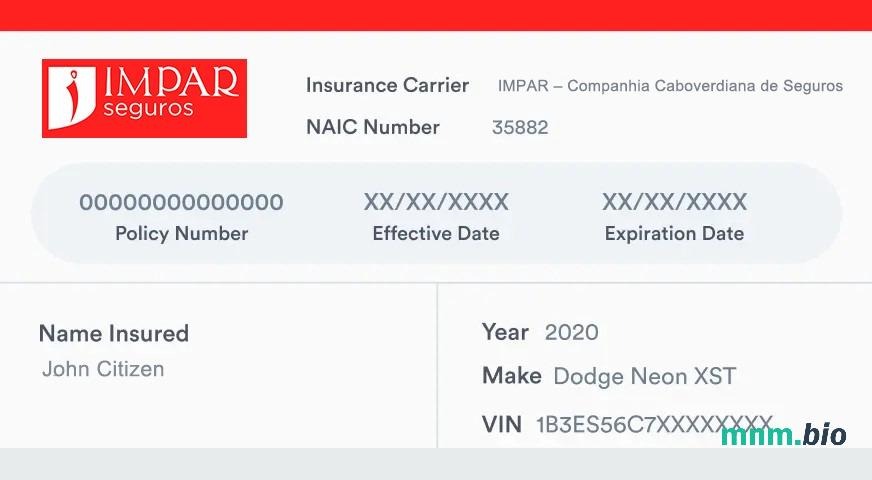Viewport: 872px width, 480px height.
Task: Click the NAIC Number label
Action: point(373,127)
